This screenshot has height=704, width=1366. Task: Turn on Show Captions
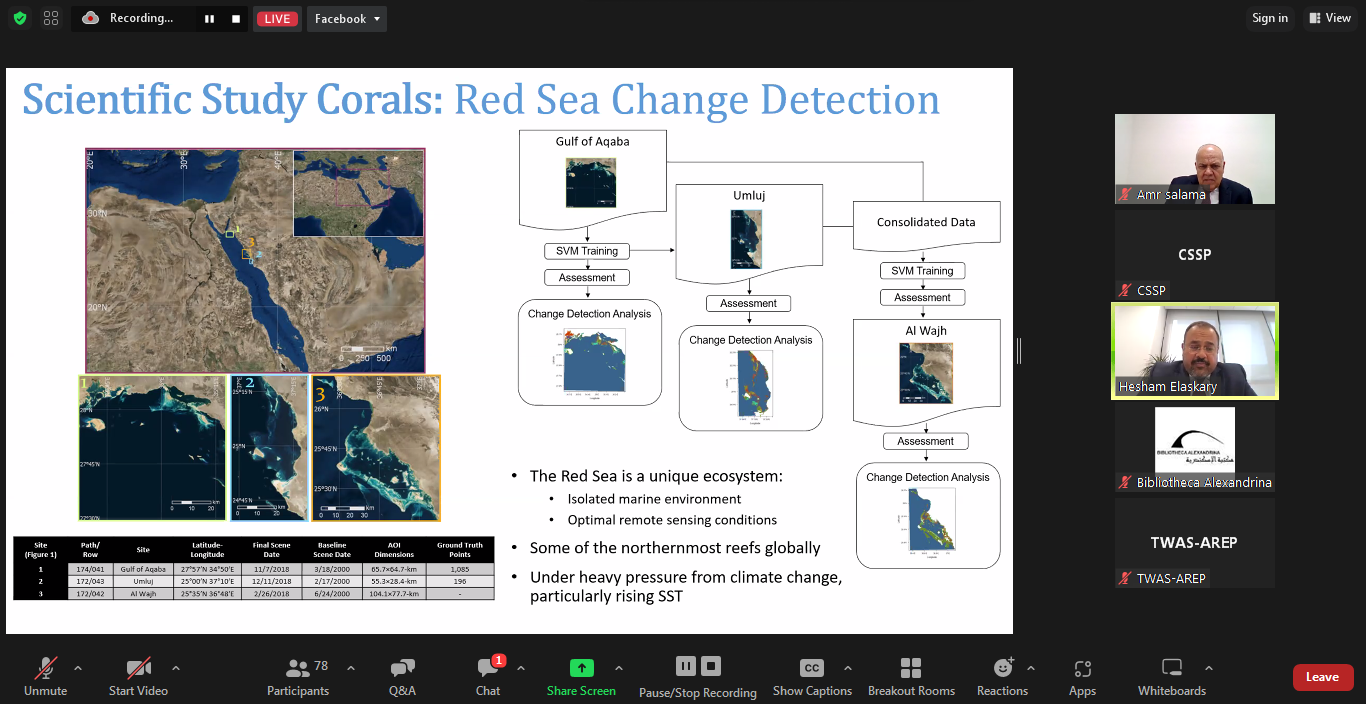812,677
